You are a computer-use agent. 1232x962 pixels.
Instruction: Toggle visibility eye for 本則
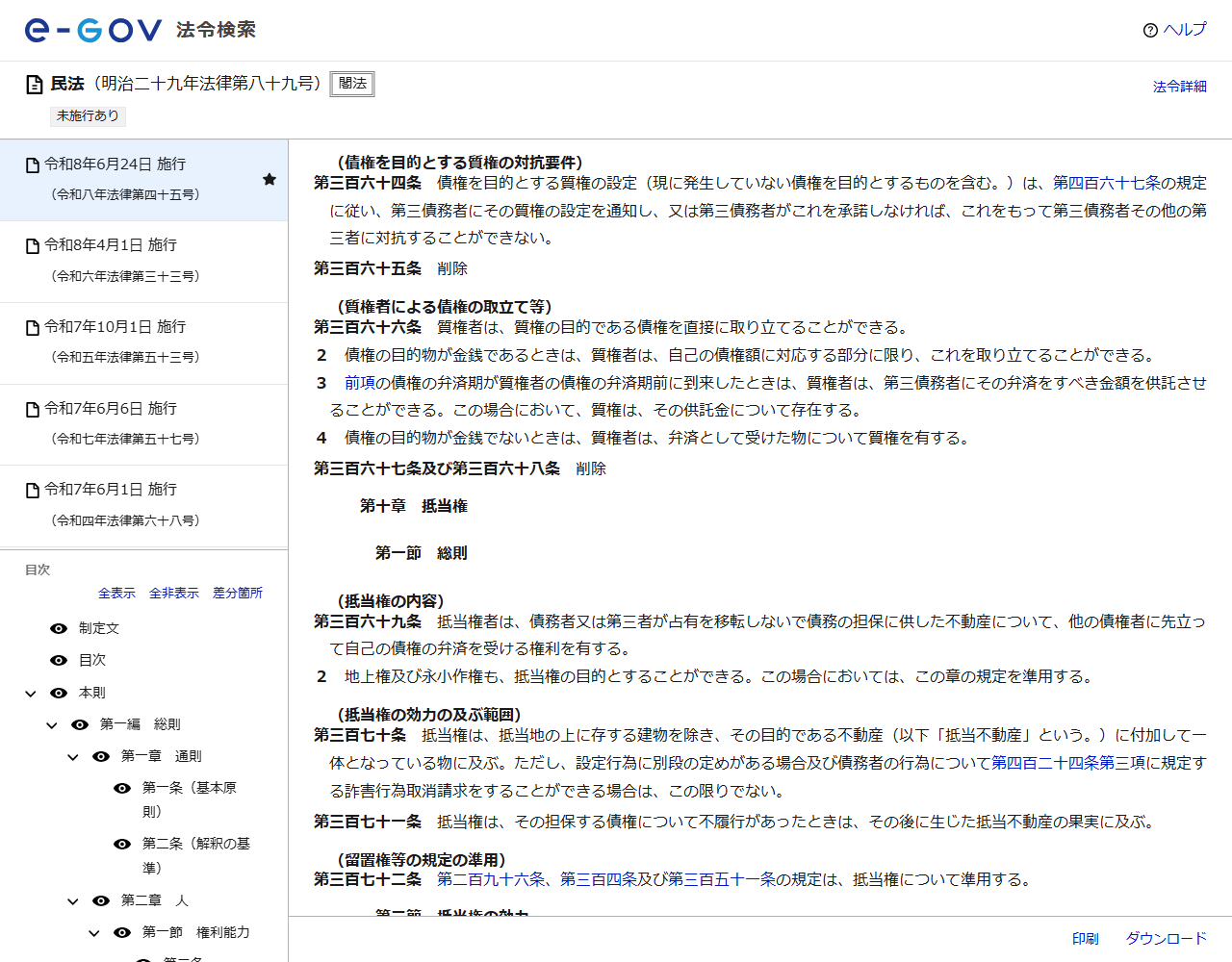[x=59, y=693]
